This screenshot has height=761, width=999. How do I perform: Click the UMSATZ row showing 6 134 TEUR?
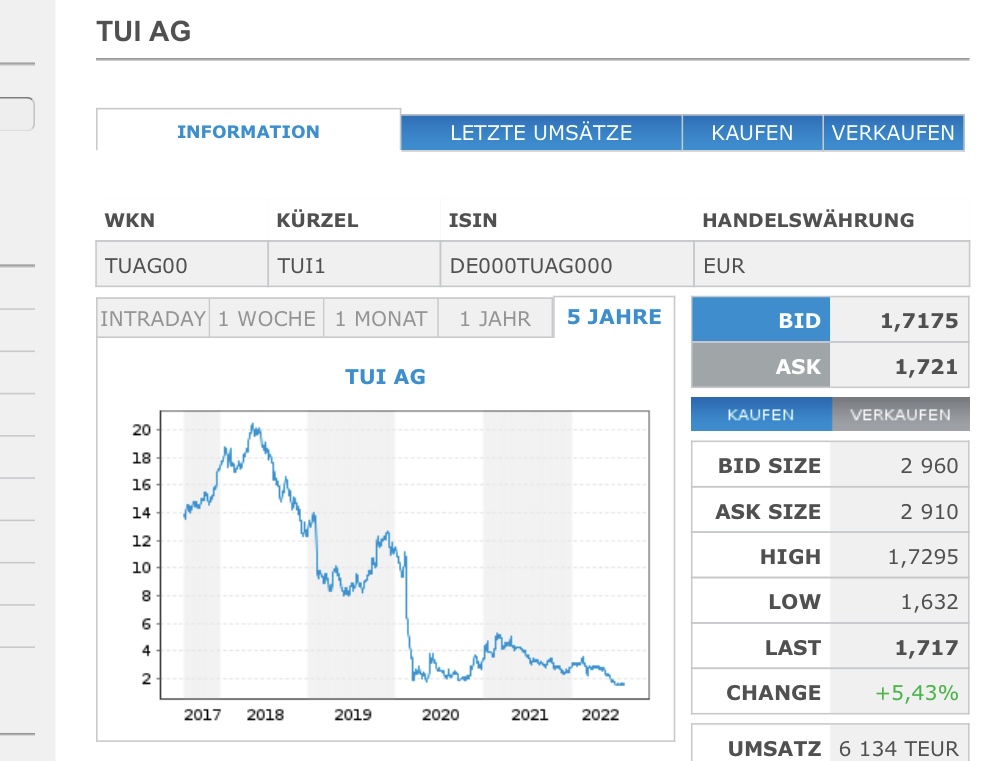pos(830,746)
